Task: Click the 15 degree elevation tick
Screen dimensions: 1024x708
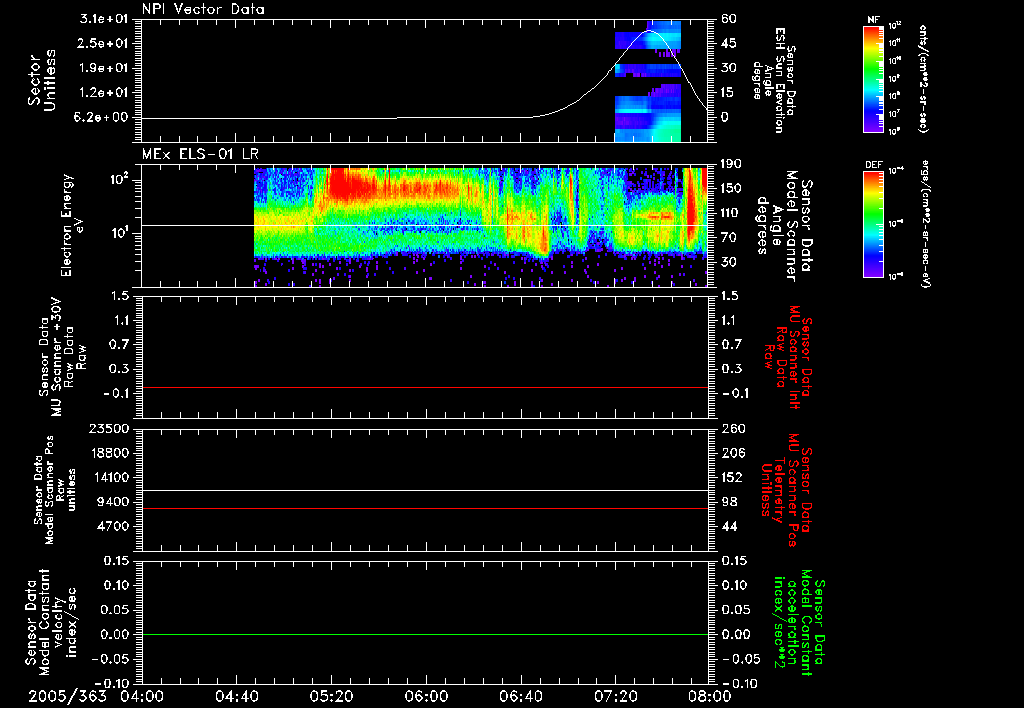Action: tap(729, 93)
